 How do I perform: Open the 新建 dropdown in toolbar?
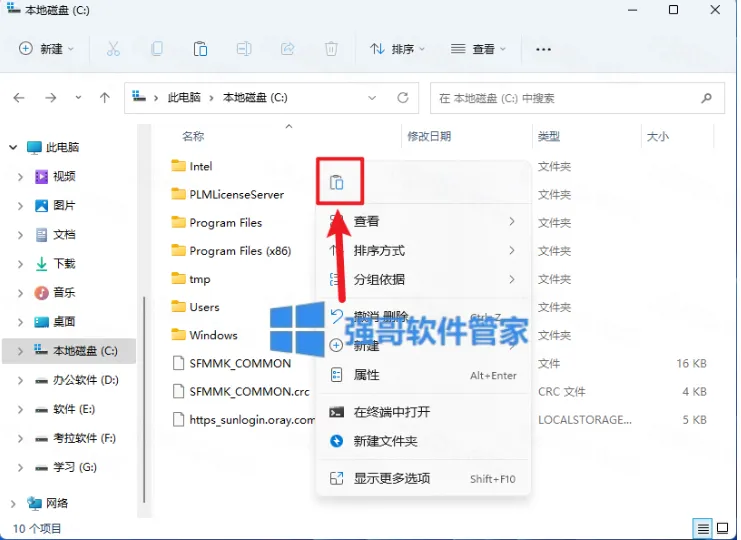point(46,49)
